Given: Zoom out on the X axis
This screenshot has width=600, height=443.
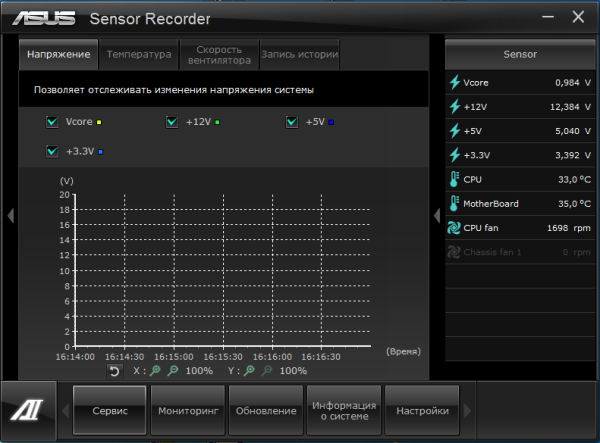Looking at the screenshot, I should (x=173, y=370).
